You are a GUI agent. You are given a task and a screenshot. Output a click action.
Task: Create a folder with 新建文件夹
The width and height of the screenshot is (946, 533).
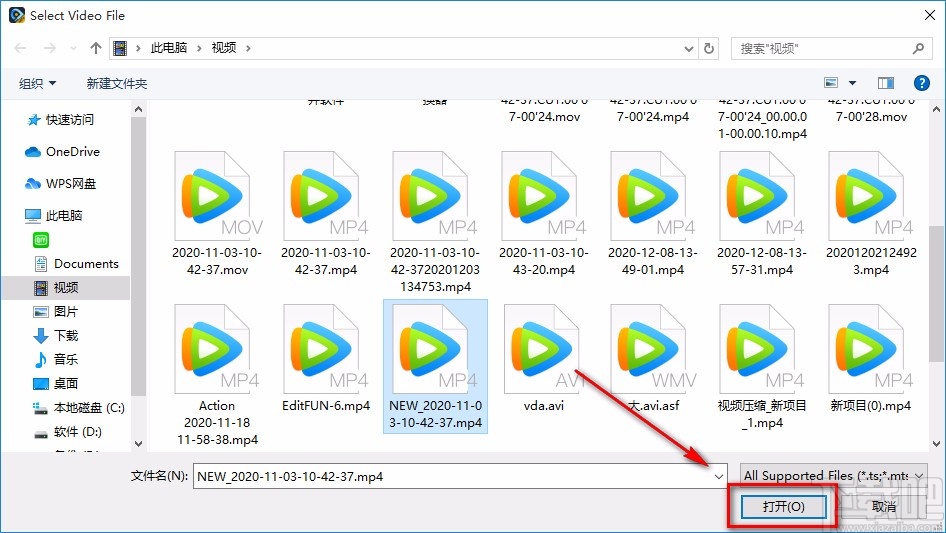pyautogui.click(x=116, y=83)
